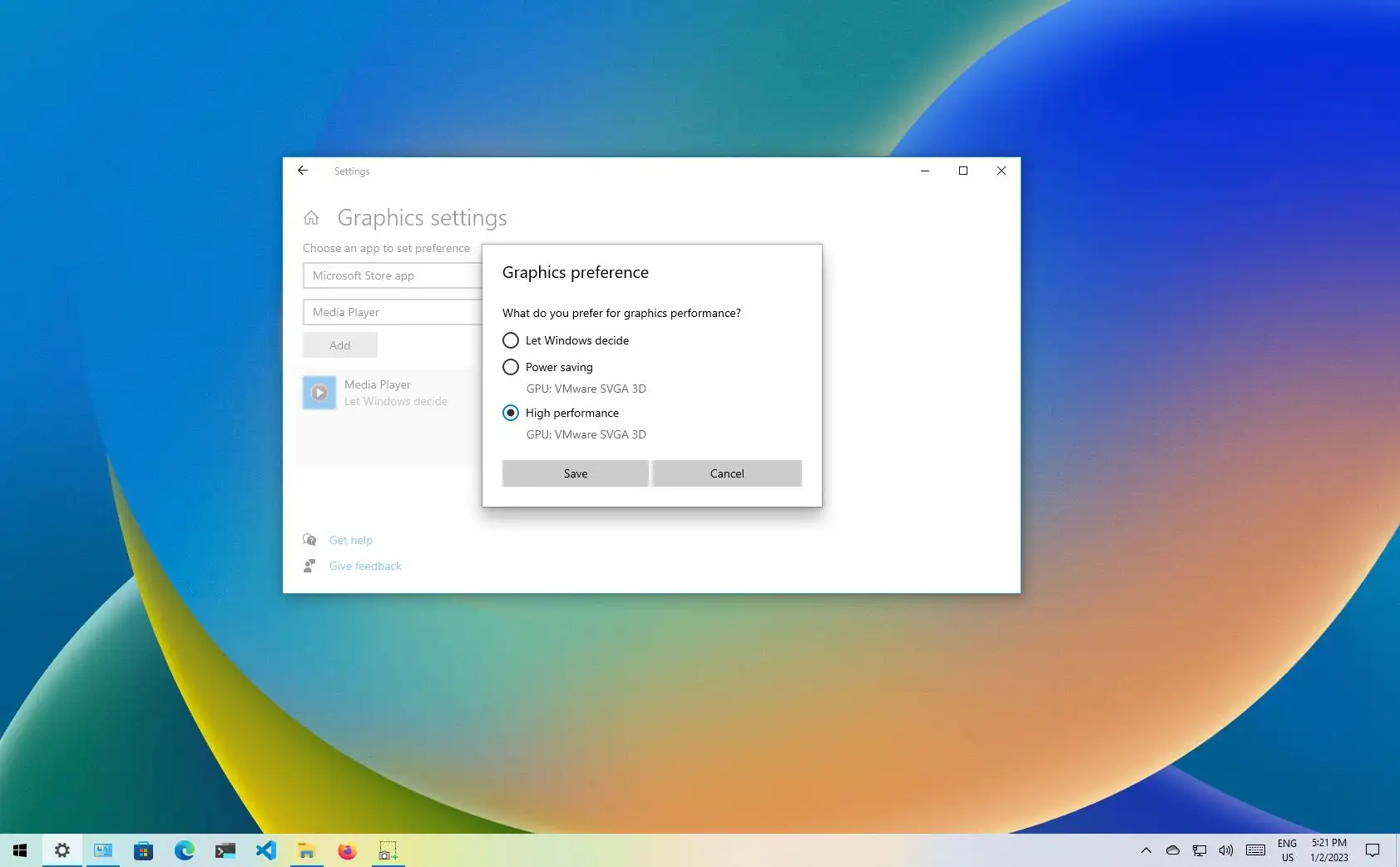Open File Explorer from the taskbar
Screen dimensions: 1400x867
306,850
